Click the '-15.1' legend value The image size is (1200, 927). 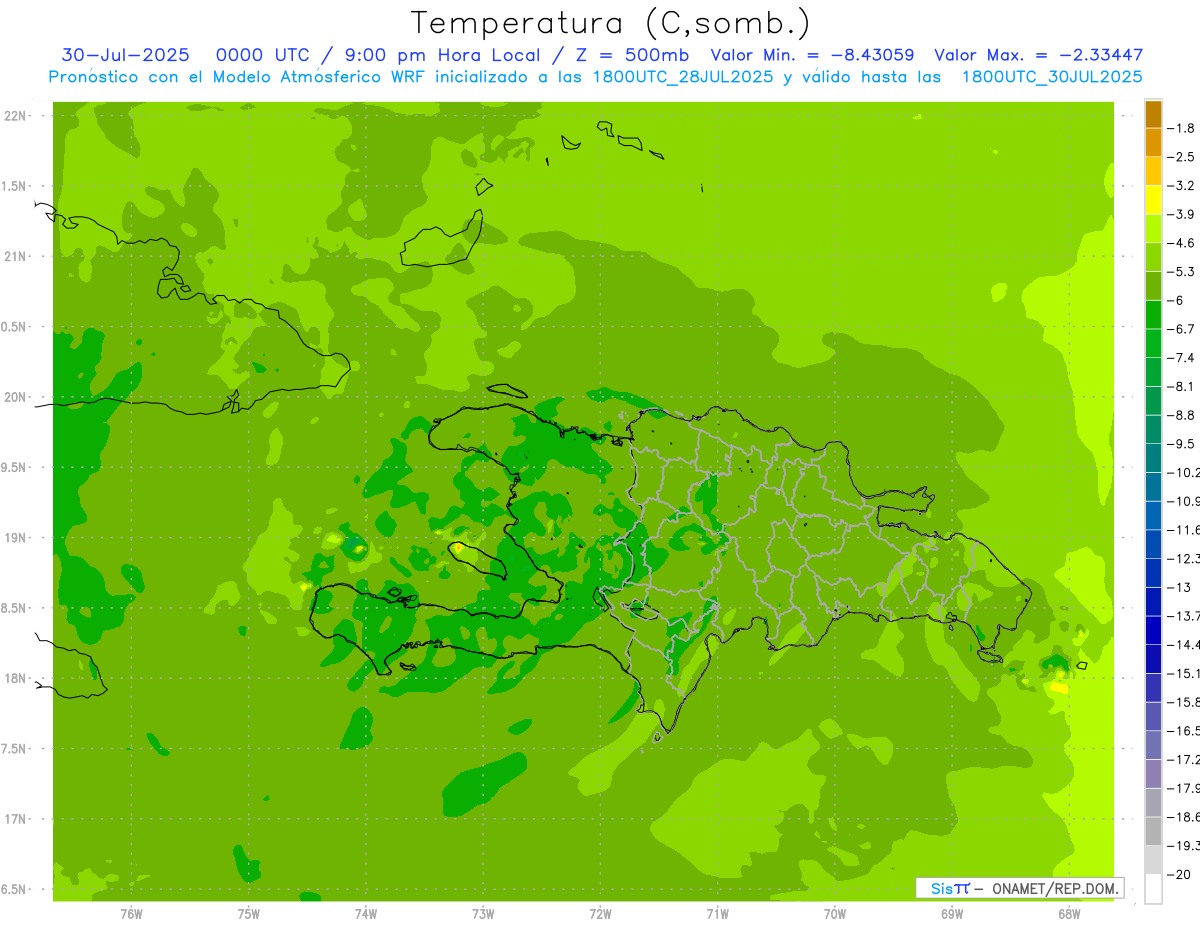1184,673
